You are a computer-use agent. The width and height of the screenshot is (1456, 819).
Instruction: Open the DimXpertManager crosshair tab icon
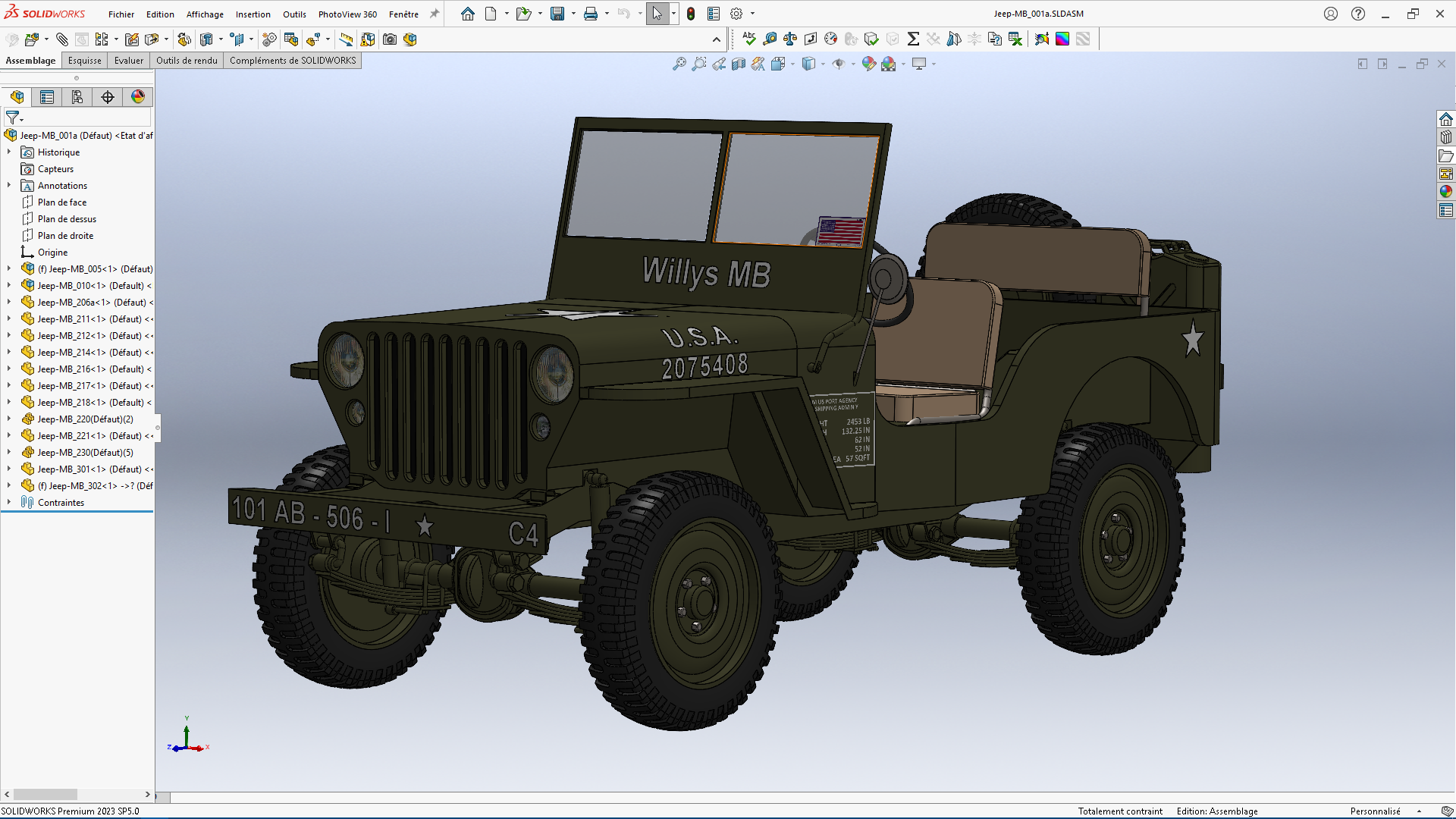point(108,97)
